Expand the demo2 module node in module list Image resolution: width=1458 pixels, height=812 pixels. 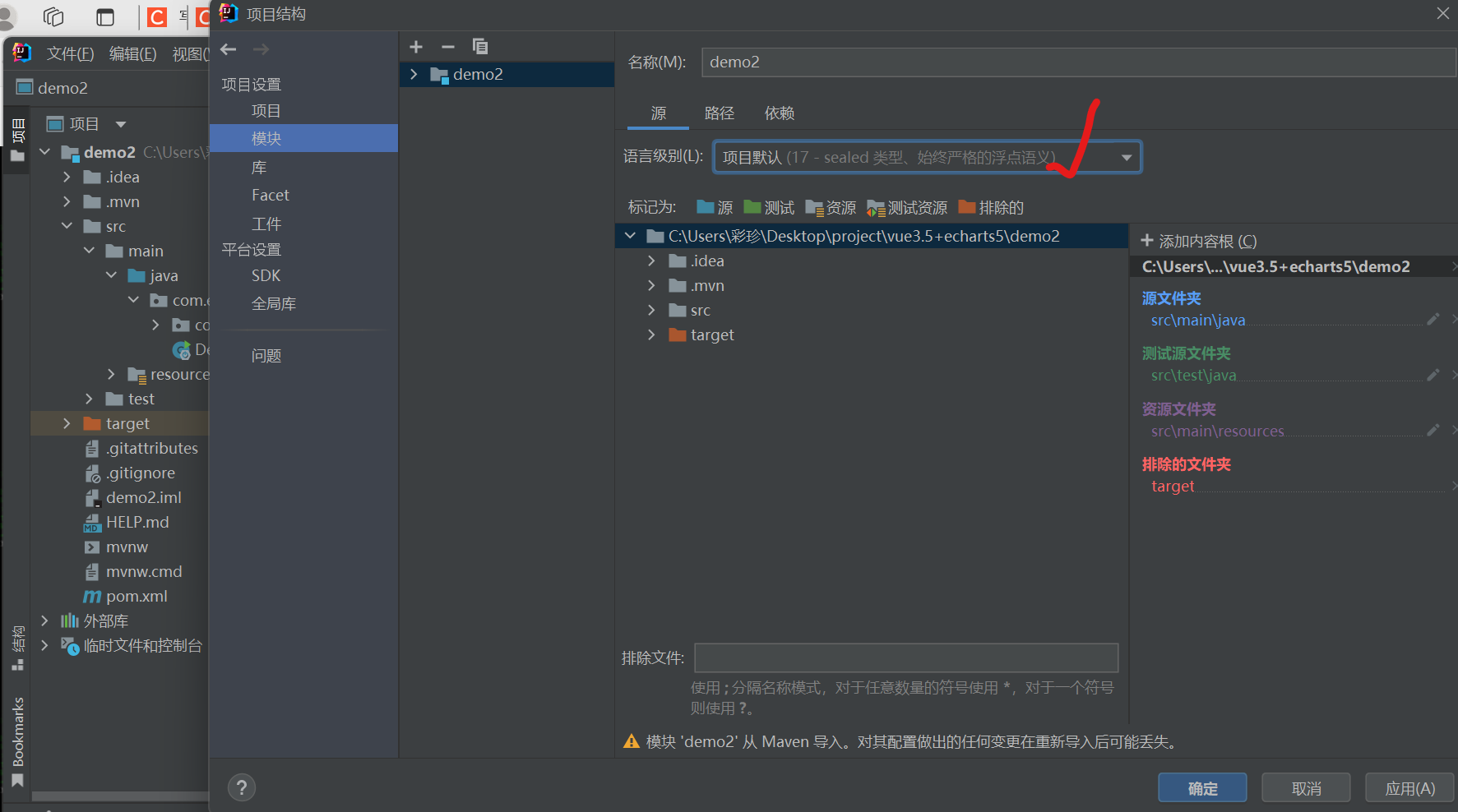coord(414,74)
